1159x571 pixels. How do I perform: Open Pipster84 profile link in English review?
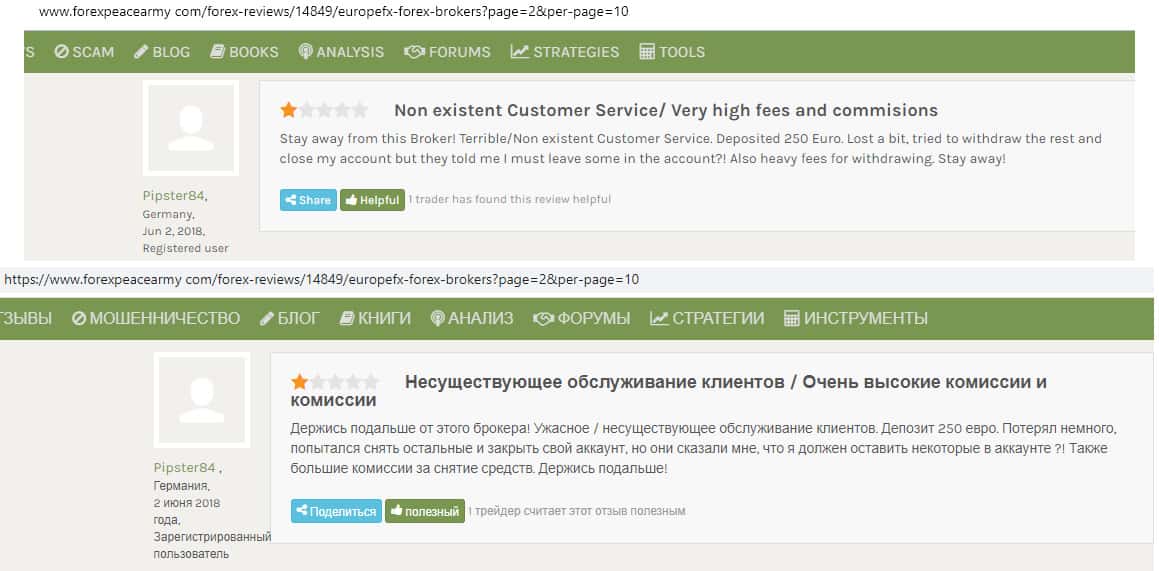[173, 196]
